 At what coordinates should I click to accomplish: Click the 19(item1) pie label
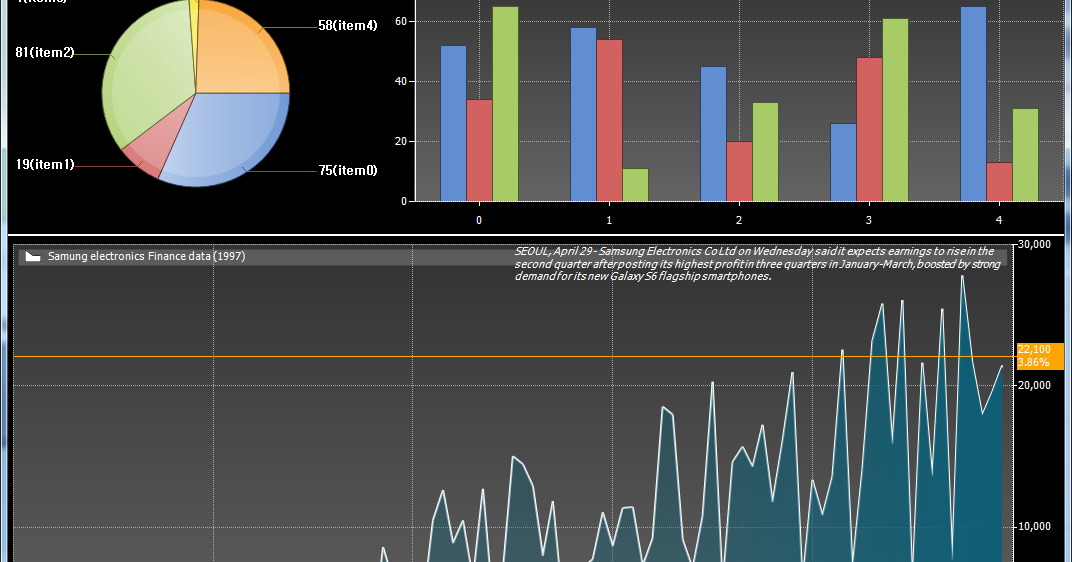point(45,164)
